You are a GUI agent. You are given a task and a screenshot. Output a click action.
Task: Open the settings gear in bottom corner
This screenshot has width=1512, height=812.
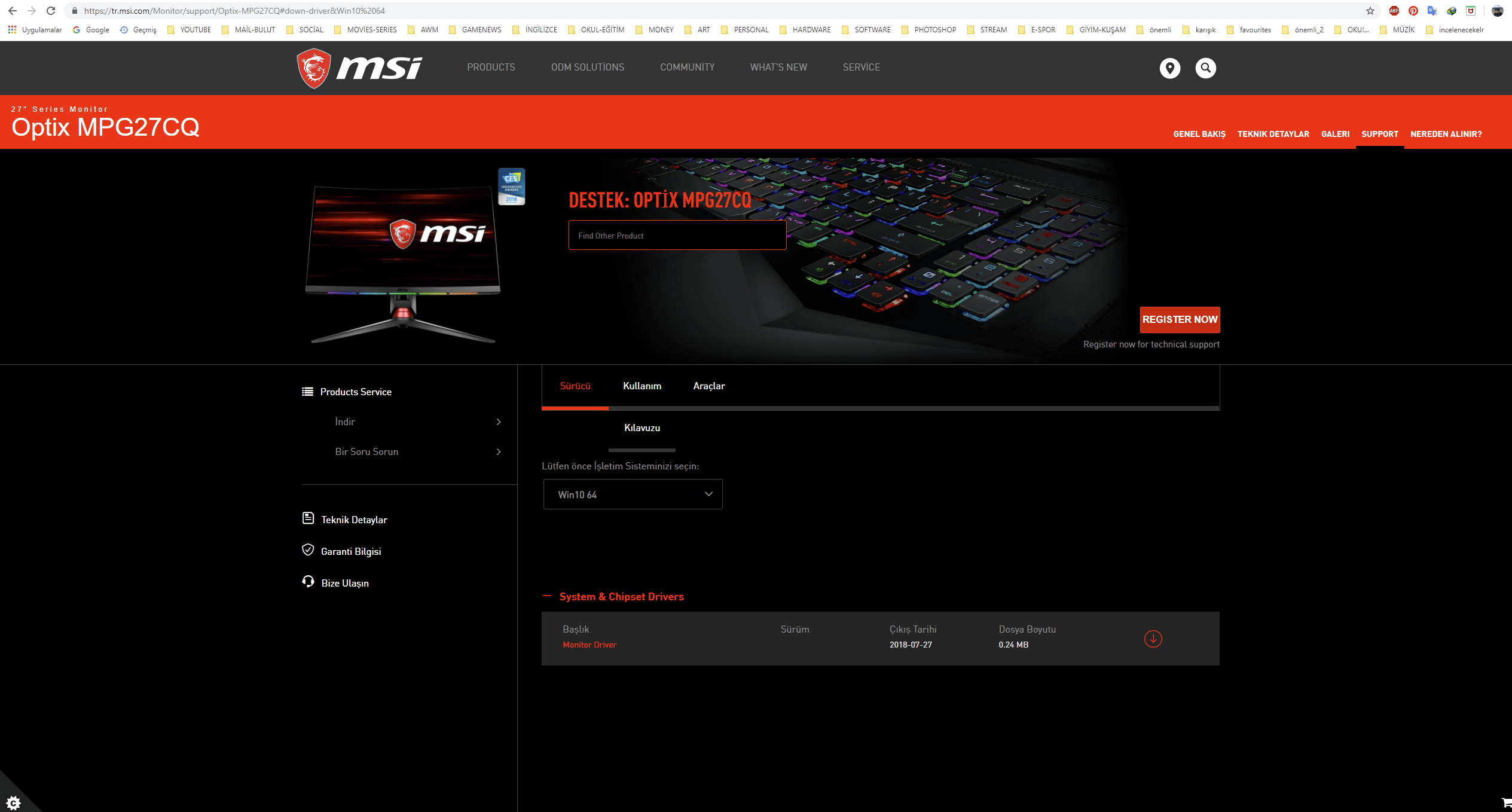click(x=13, y=802)
